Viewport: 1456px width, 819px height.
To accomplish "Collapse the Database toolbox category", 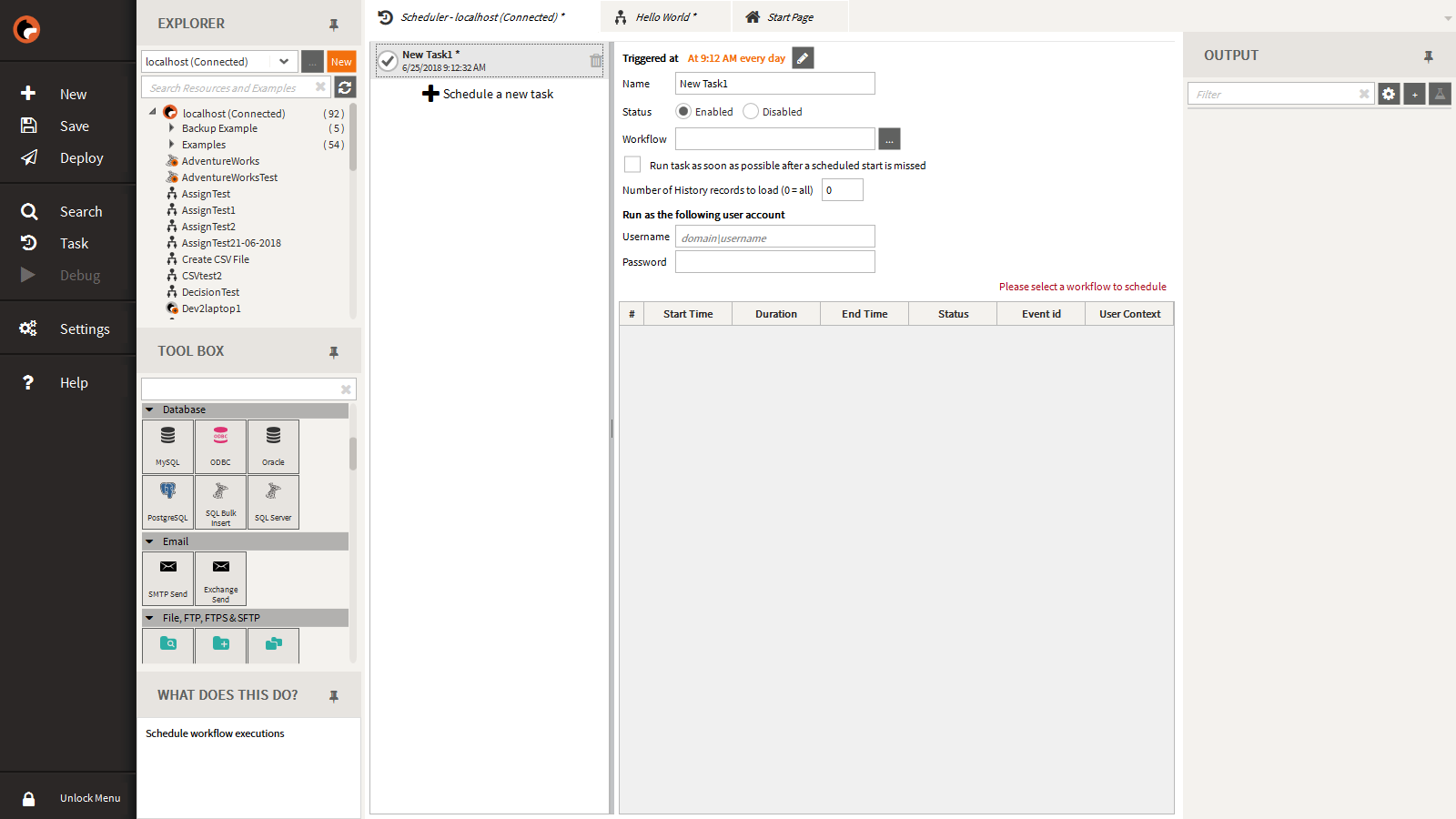I will coord(150,410).
